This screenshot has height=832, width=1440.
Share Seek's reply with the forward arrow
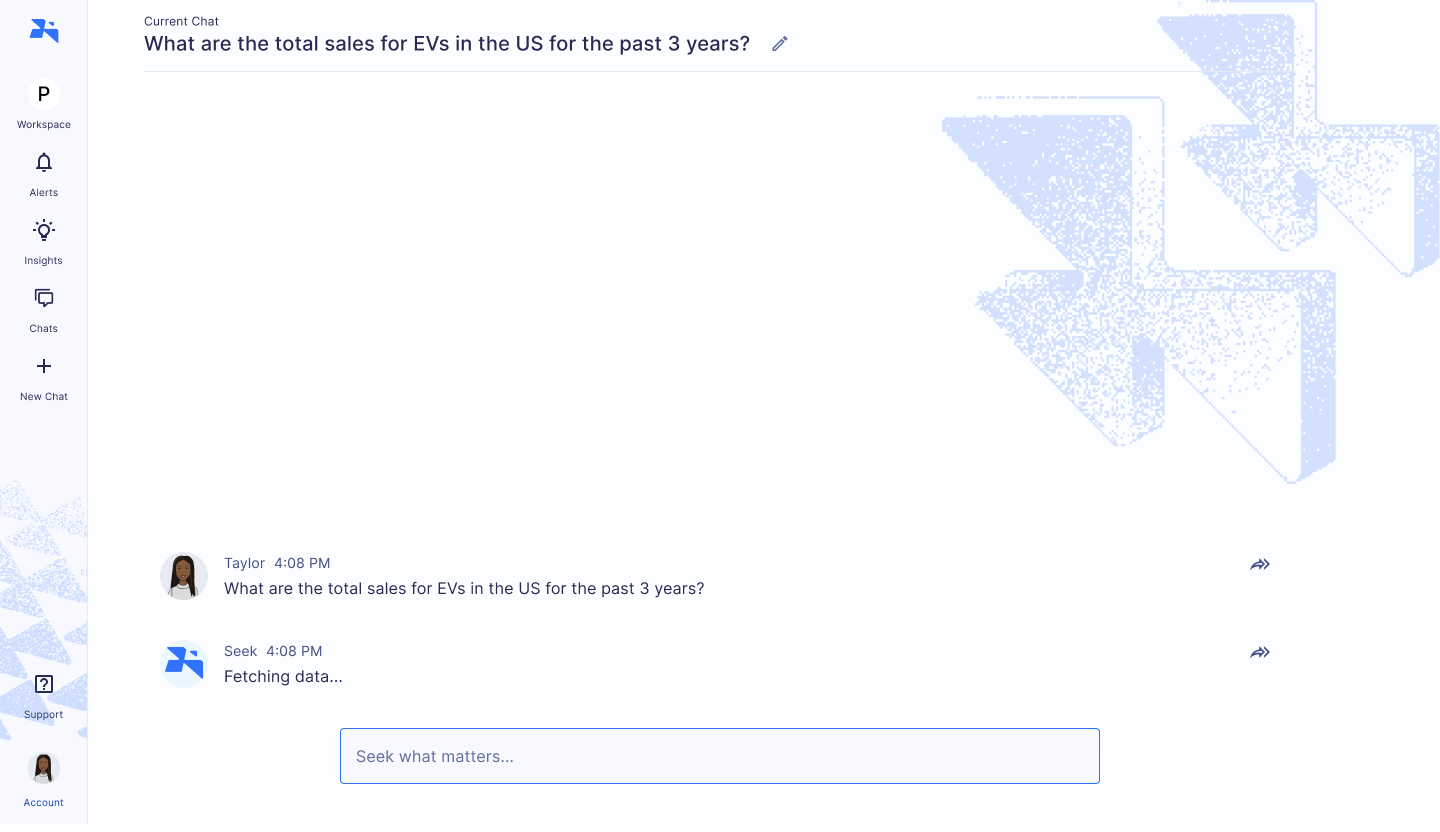pyautogui.click(x=1260, y=652)
